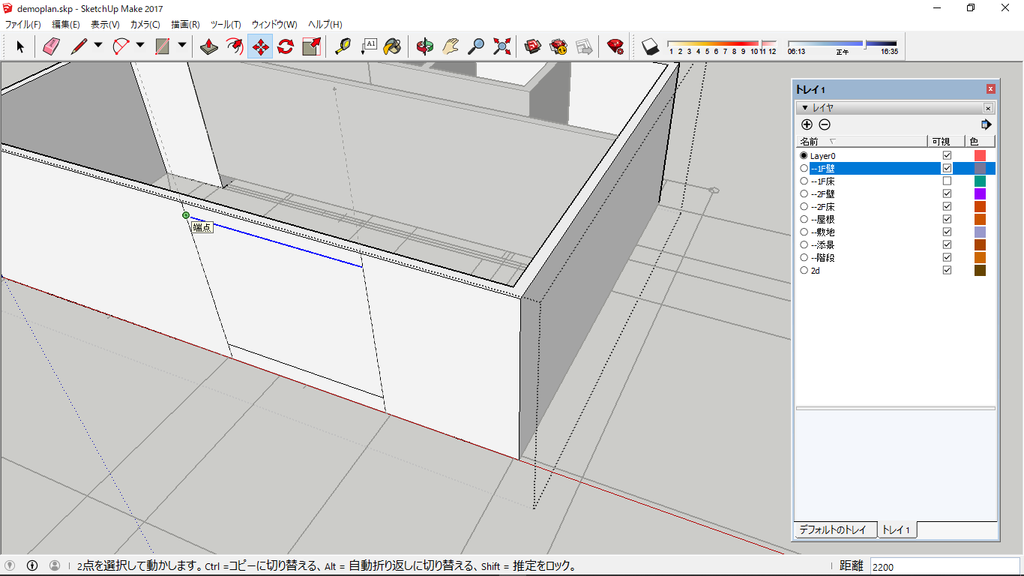Add a new layer with plus icon

point(807,125)
